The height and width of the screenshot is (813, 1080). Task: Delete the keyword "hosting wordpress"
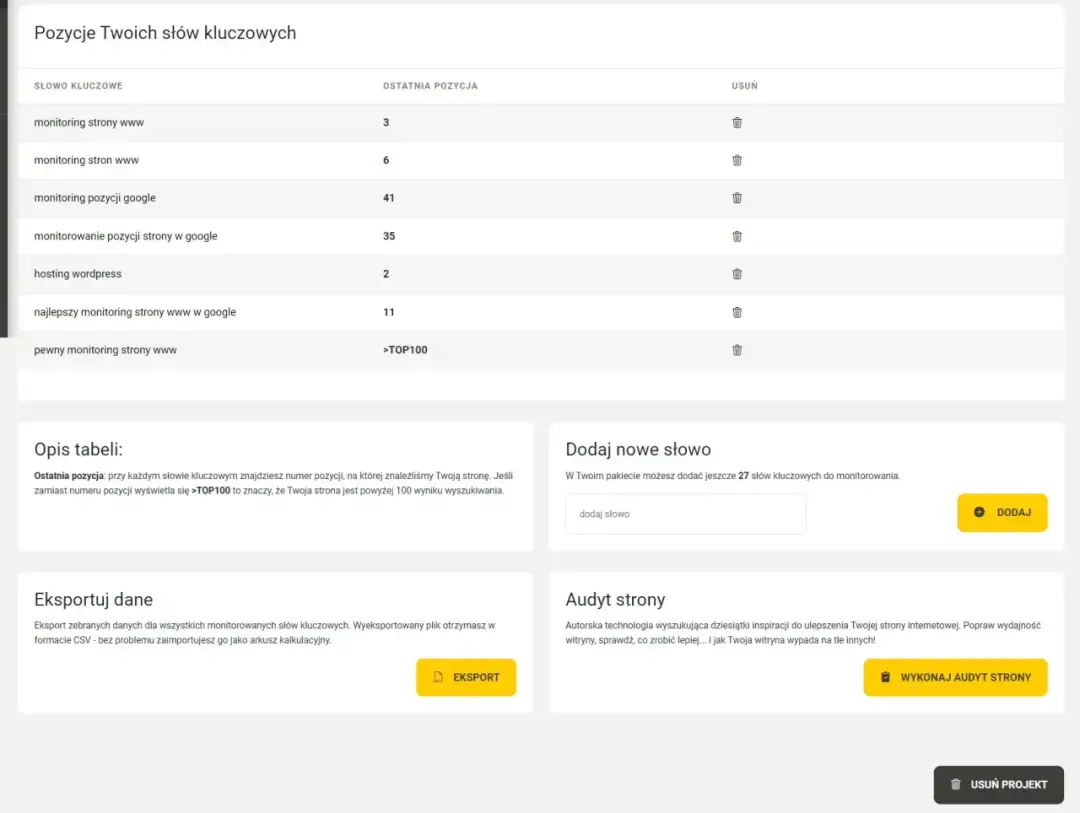(x=737, y=274)
